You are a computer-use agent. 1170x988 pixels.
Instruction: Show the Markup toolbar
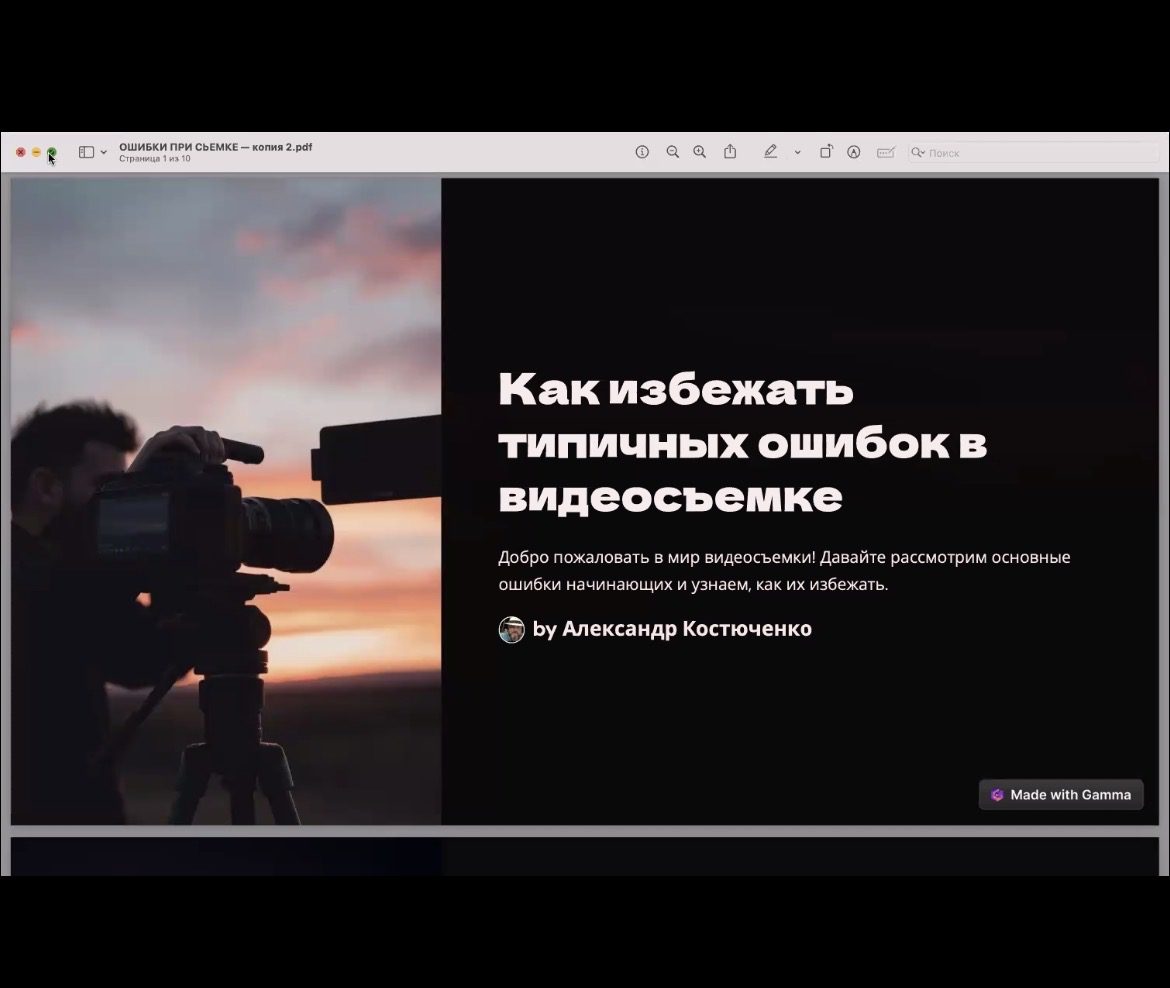[854, 152]
